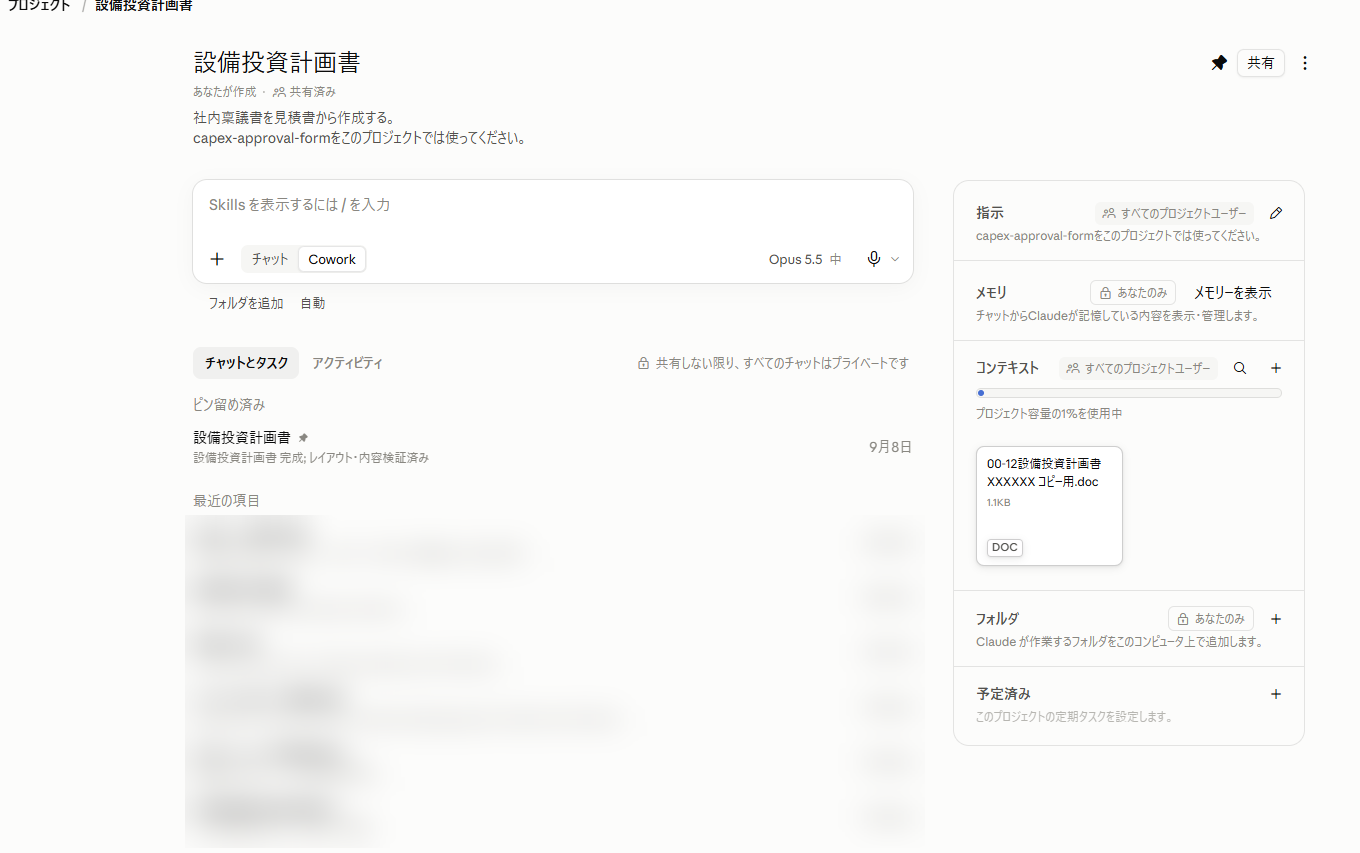Click the 共有済み sharing status label
The width and height of the screenshot is (1360, 853).
(304, 92)
